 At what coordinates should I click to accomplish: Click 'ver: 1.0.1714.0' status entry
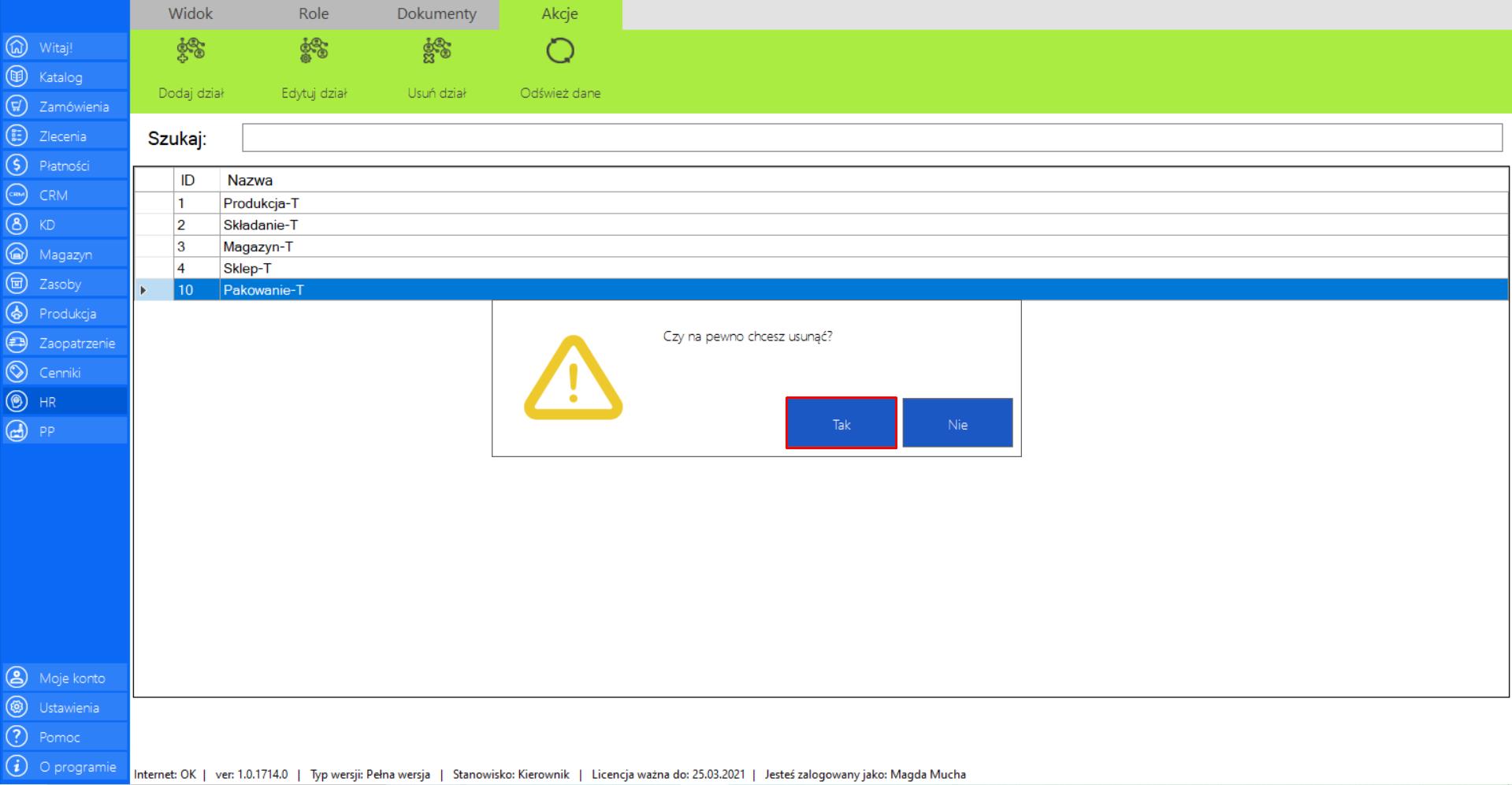251,774
